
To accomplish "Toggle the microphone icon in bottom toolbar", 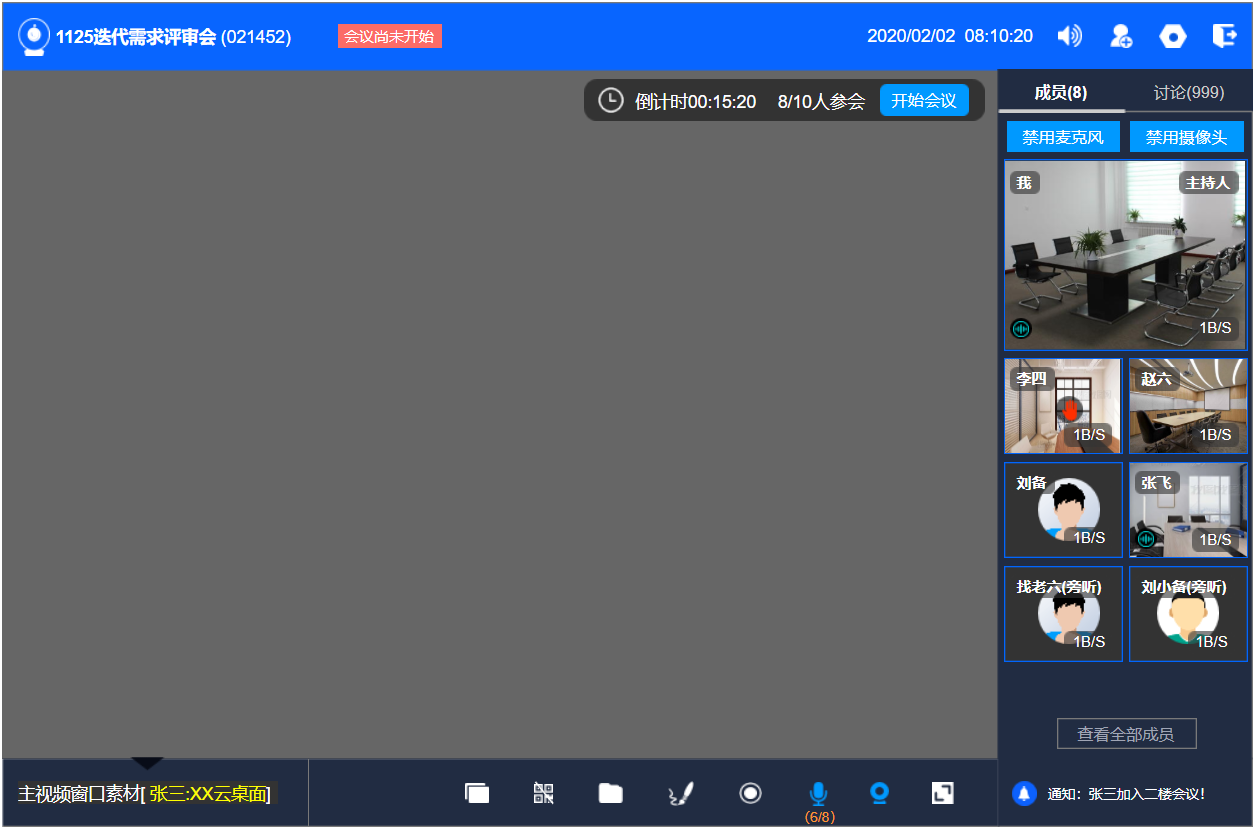I will [x=818, y=794].
